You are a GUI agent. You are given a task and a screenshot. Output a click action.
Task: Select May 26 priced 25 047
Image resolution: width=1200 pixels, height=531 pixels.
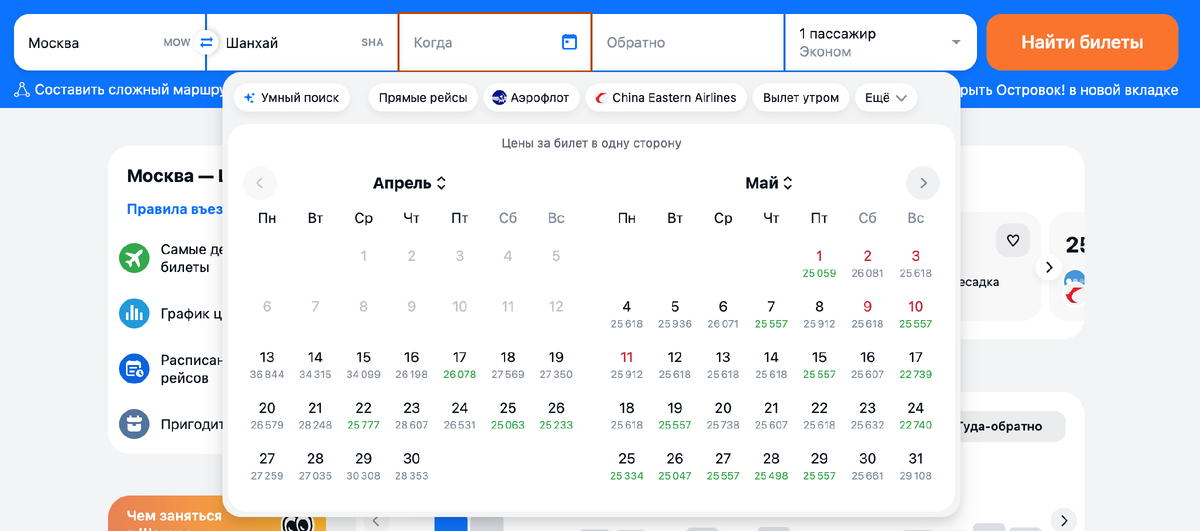[675, 466]
